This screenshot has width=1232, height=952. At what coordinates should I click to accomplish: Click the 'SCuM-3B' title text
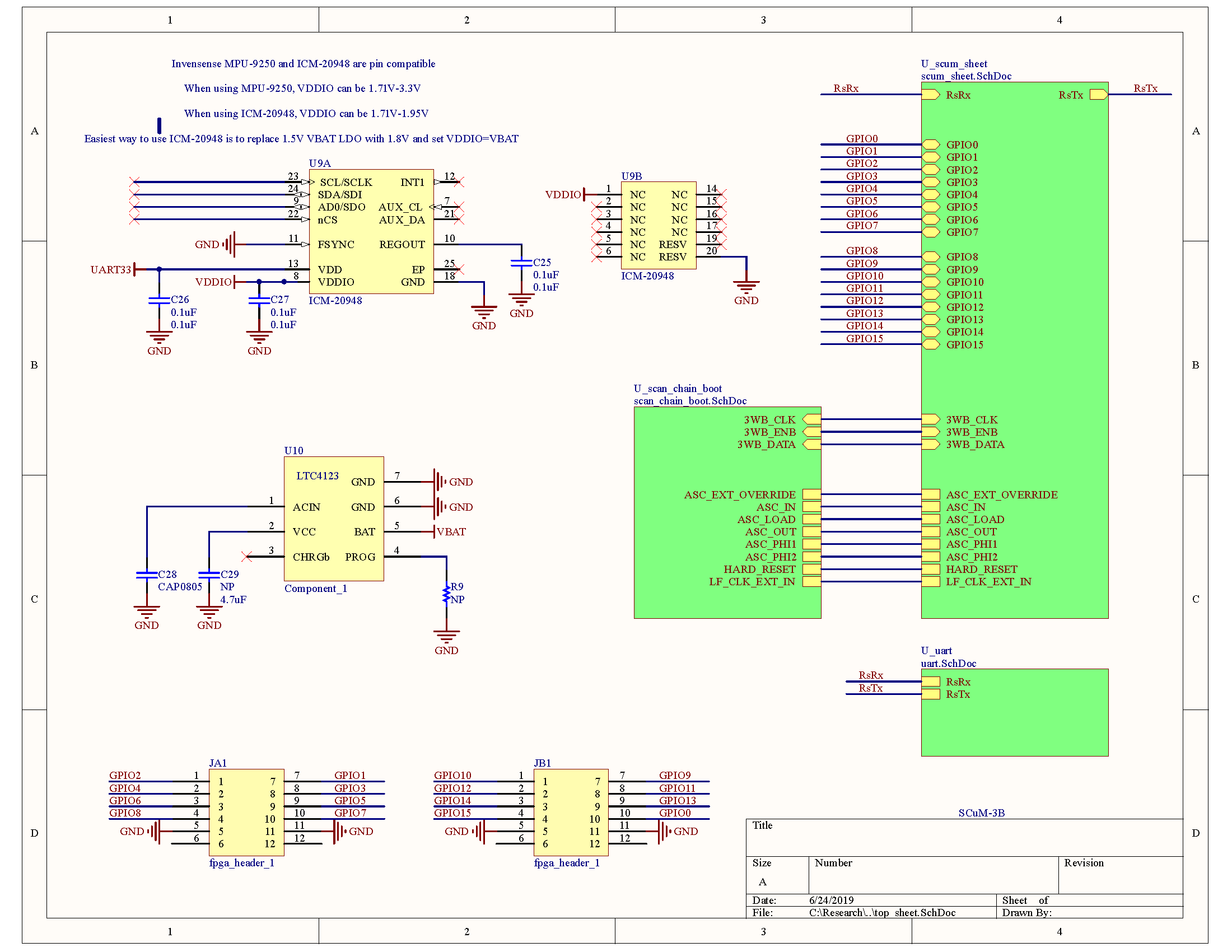pos(982,813)
